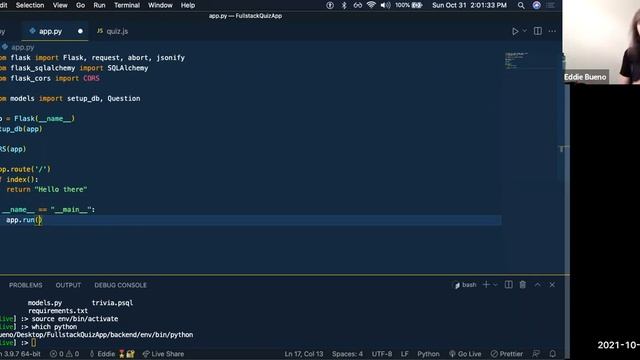The width and height of the screenshot is (640, 360).
Task: Switch to the PROBLEMS panel tab
Action: [26, 285]
